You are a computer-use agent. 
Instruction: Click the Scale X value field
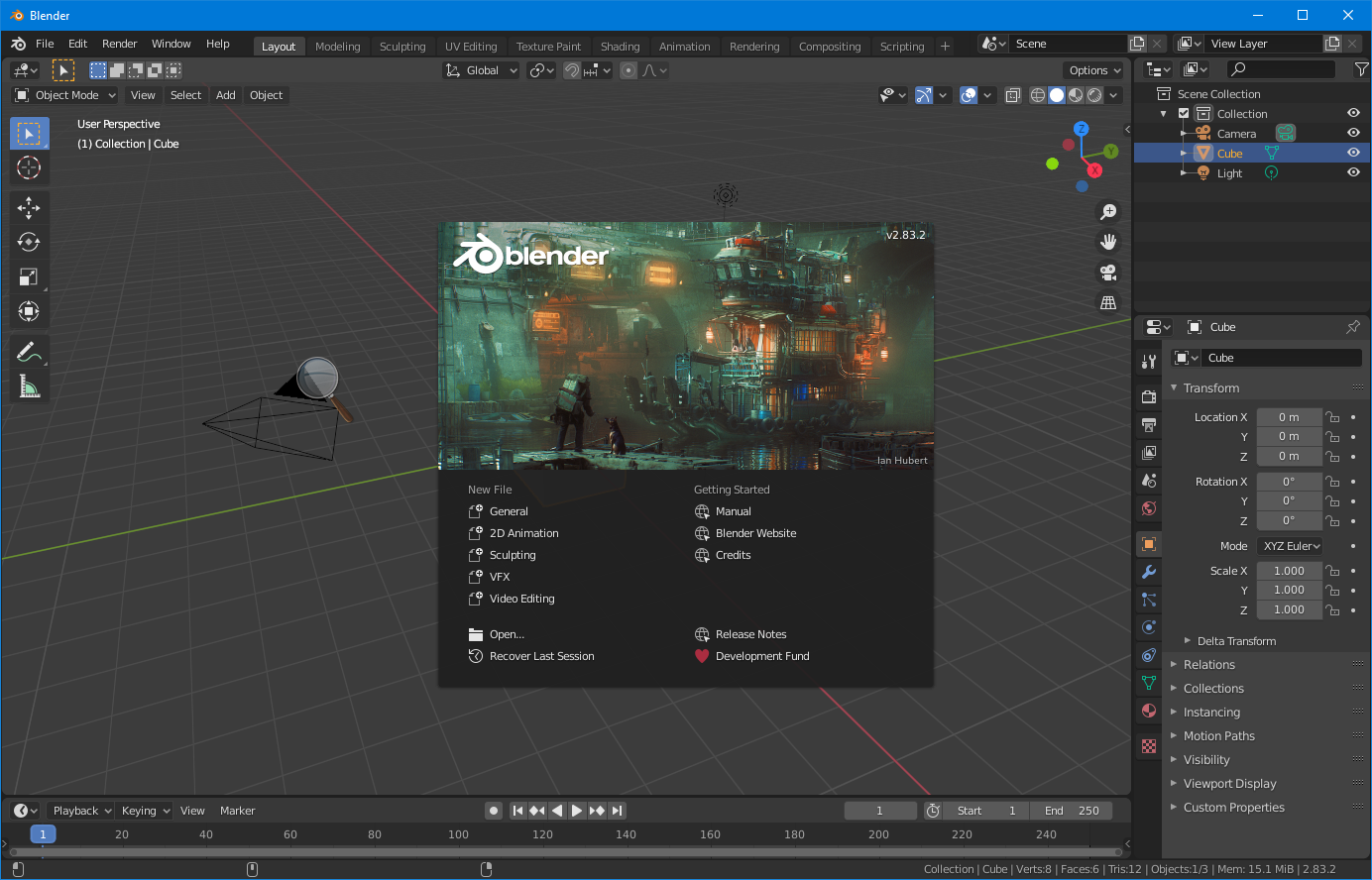coord(1289,571)
